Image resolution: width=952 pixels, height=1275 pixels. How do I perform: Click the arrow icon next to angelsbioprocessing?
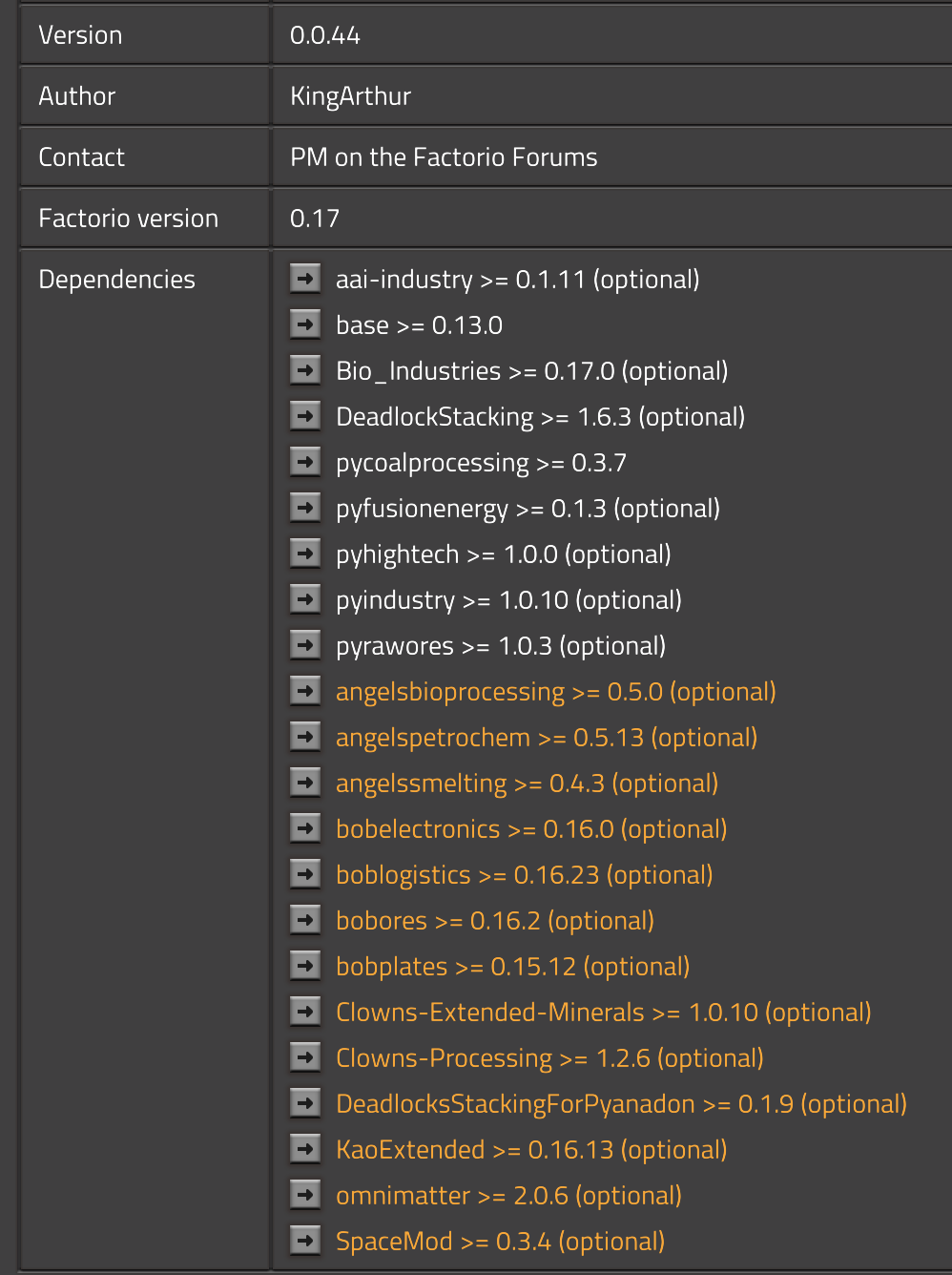305,691
